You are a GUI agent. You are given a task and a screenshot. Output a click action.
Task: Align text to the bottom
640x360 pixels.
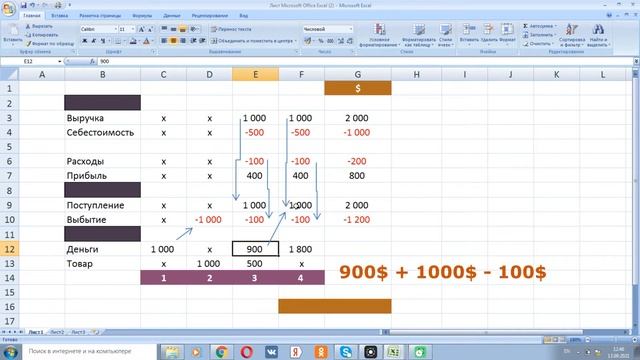tap(183, 29)
